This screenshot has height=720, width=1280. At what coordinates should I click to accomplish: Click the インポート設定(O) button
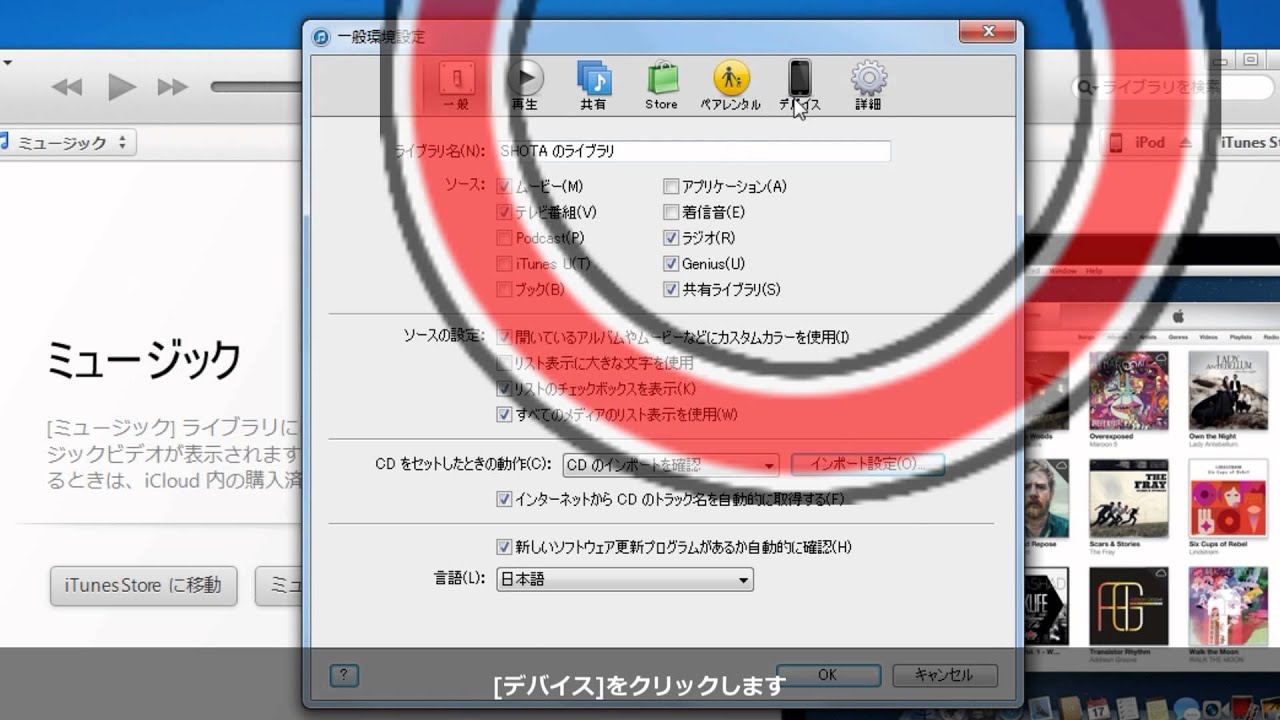click(x=867, y=464)
